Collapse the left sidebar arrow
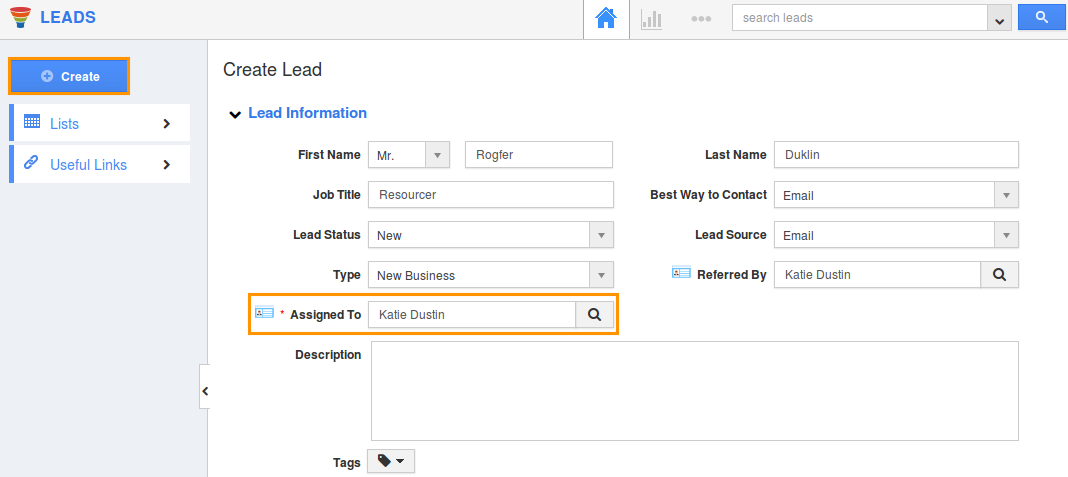Viewport: 1068px width, 477px height. point(204,391)
